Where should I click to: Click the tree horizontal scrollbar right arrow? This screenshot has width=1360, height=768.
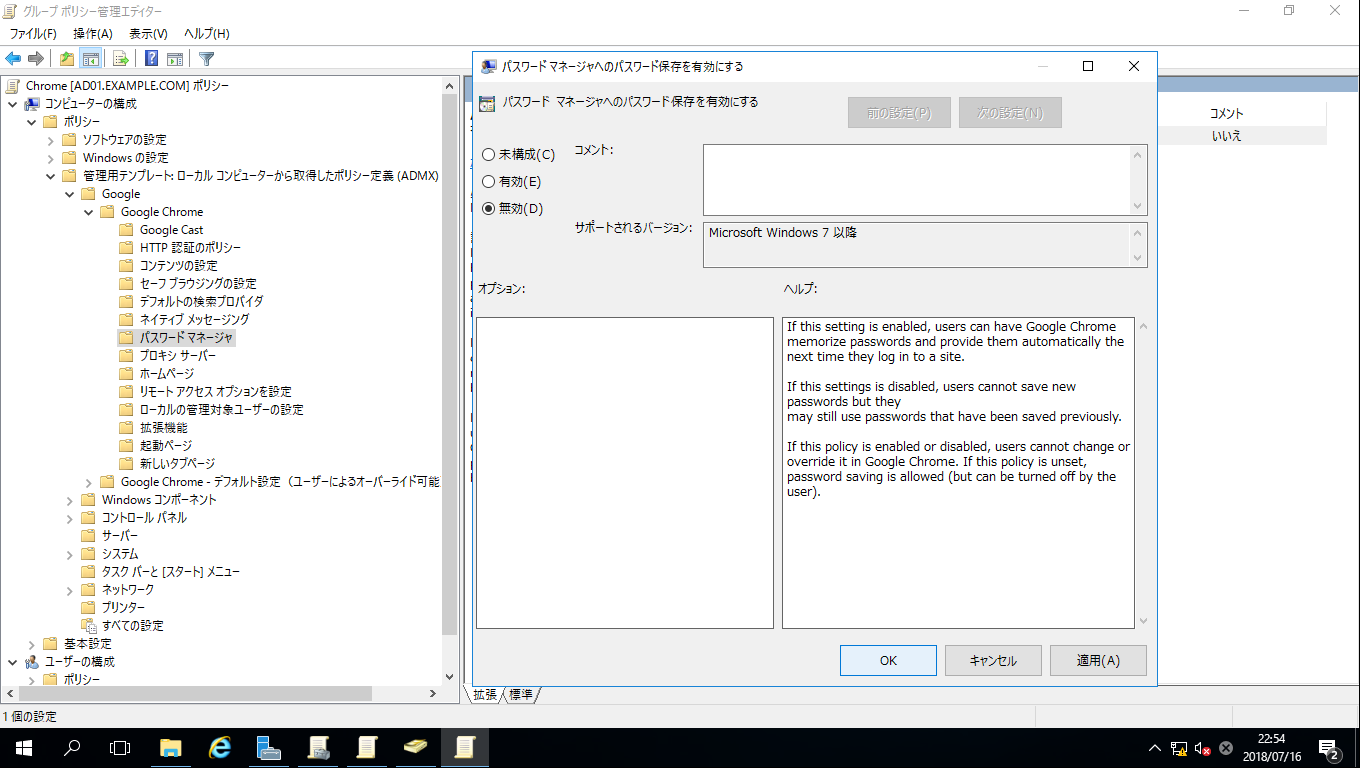pos(433,694)
